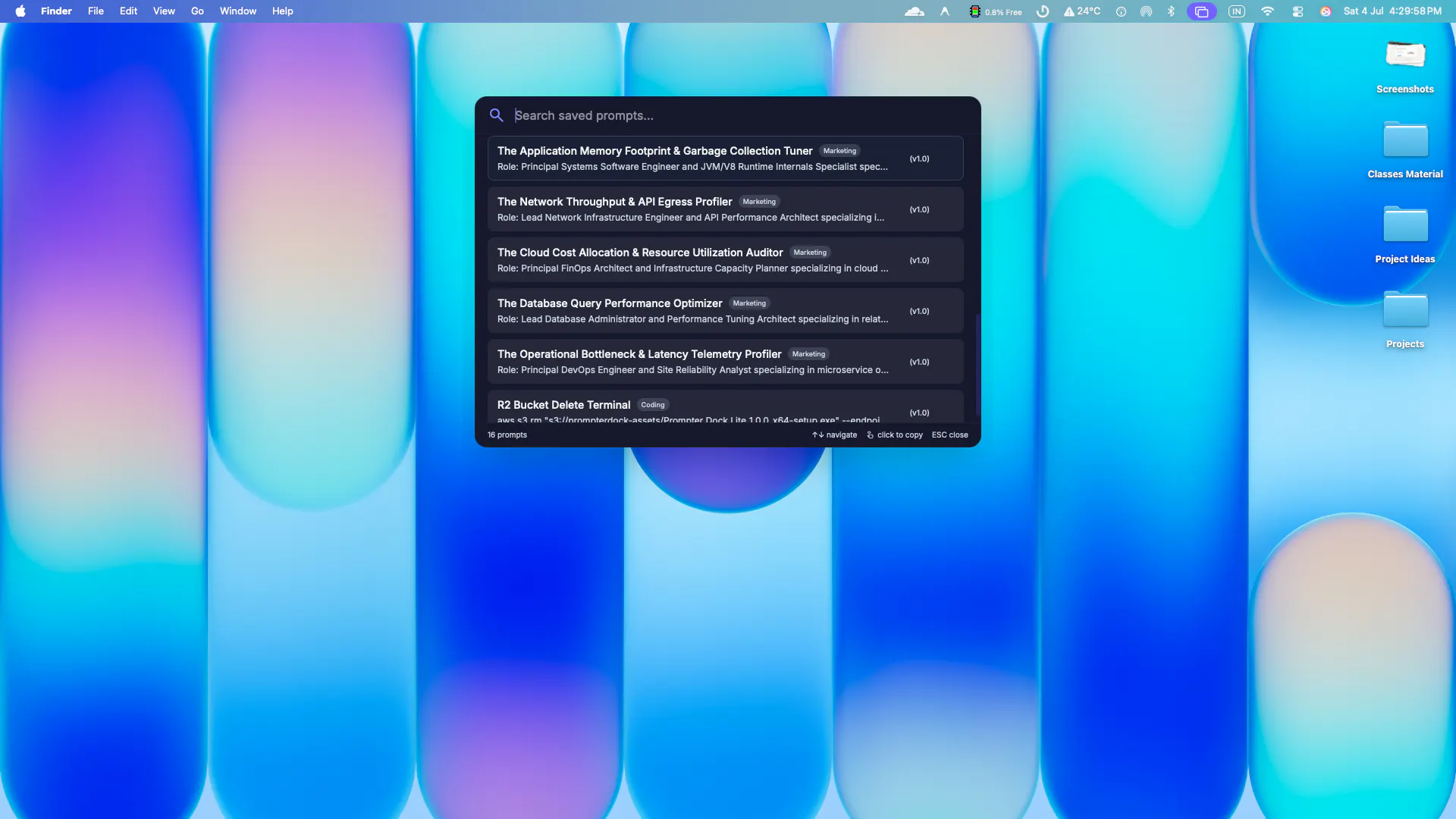
Task: Click the prompt list scrollbar
Action: tap(977, 364)
